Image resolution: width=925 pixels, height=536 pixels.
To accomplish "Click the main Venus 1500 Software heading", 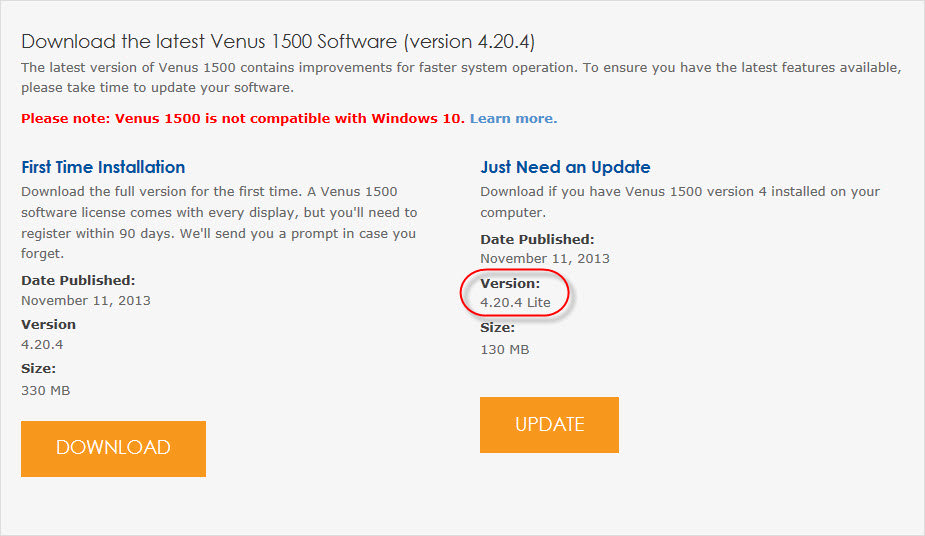I will click(x=285, y=41).
